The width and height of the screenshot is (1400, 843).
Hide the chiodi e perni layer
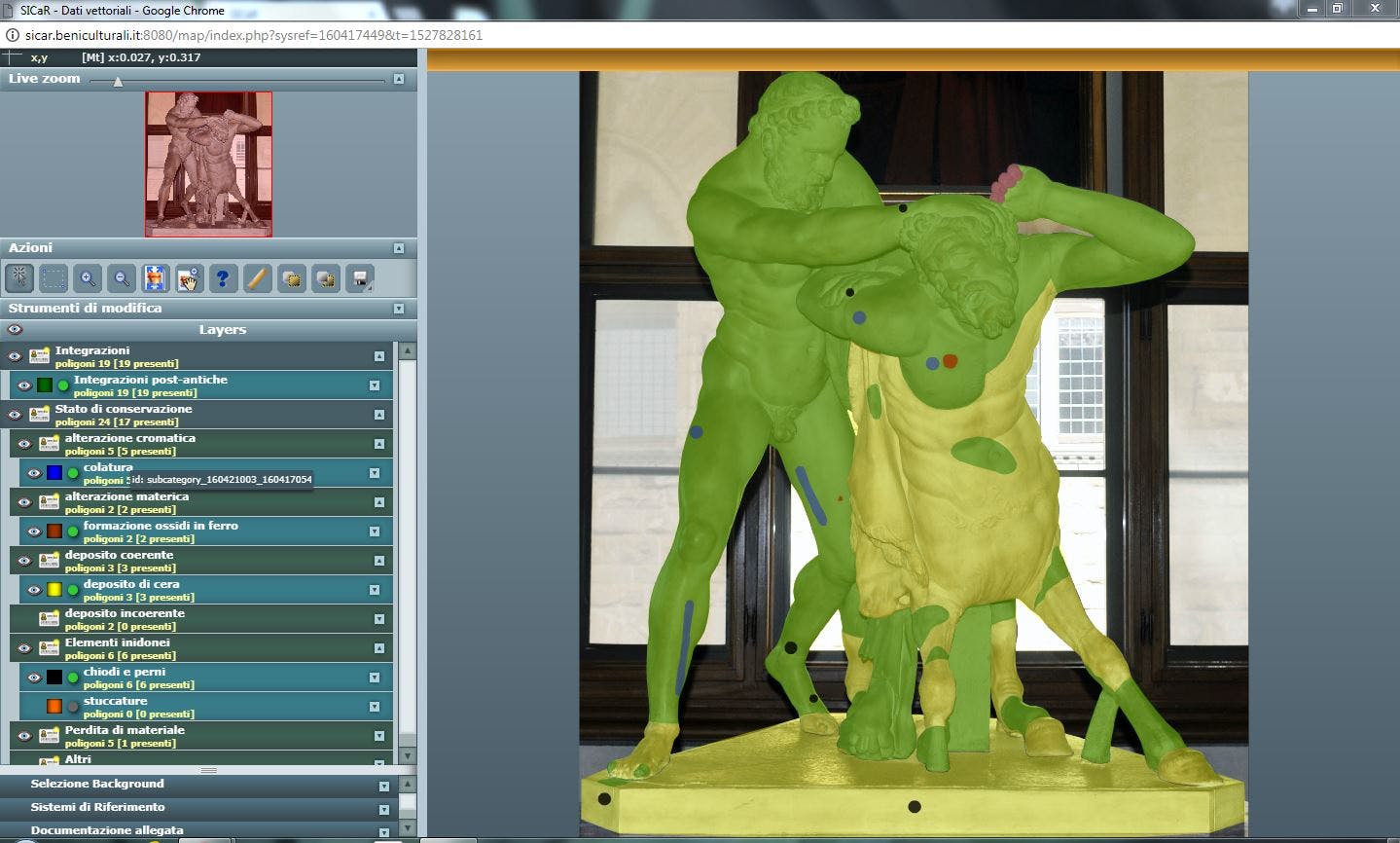(x=34, y=678)
